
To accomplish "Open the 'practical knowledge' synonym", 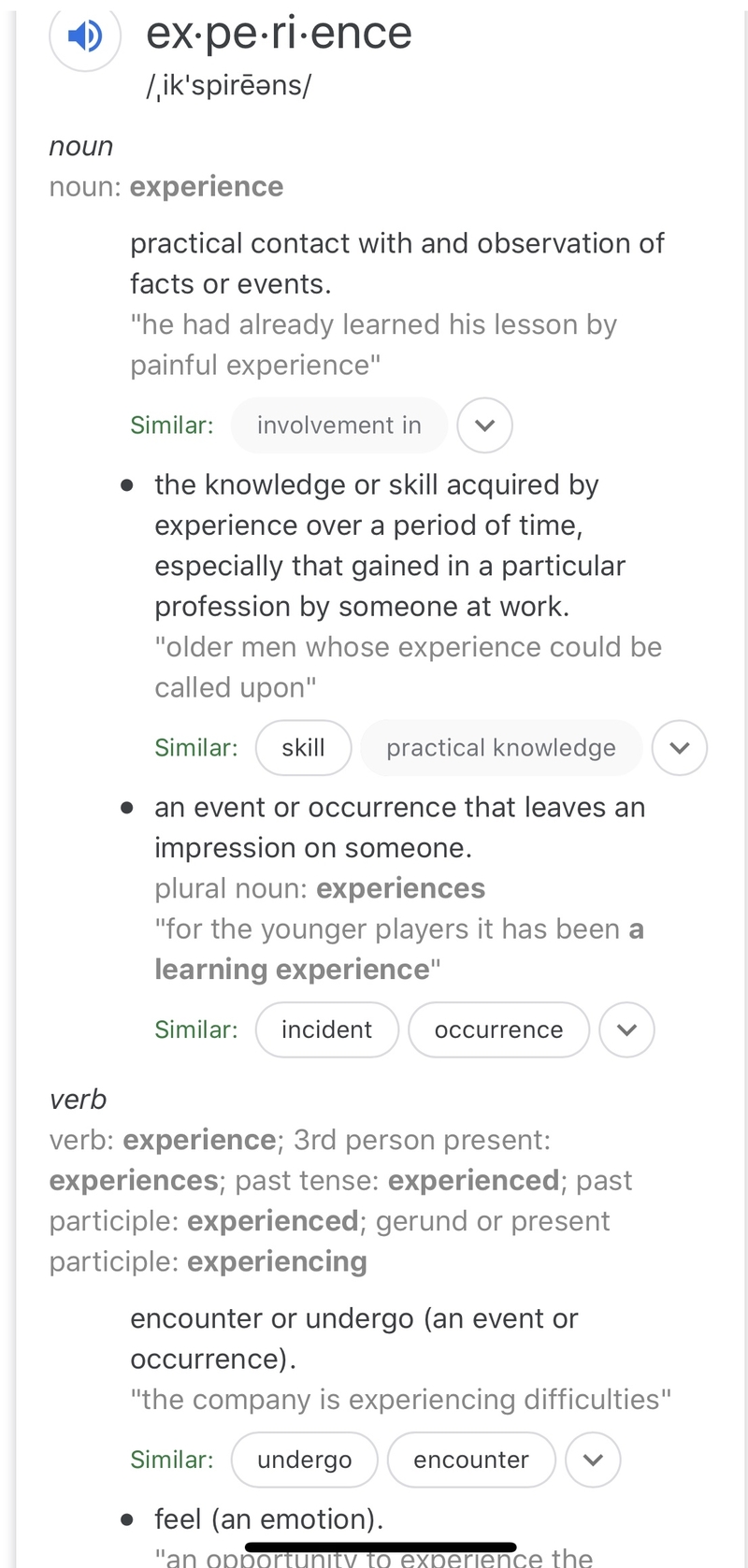I will (x=500, y=748).
